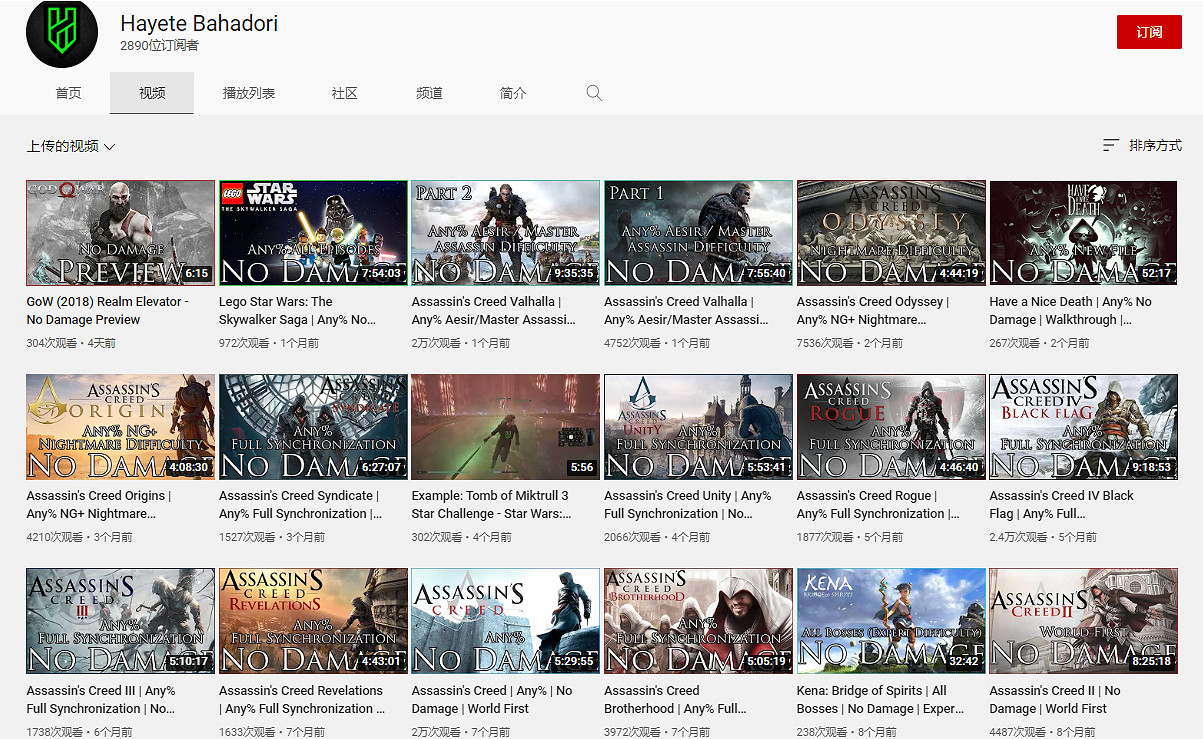The height and width of the screenshot is (739, 1203).
Task: Switch to the 首页 tab
Action: 68,93
